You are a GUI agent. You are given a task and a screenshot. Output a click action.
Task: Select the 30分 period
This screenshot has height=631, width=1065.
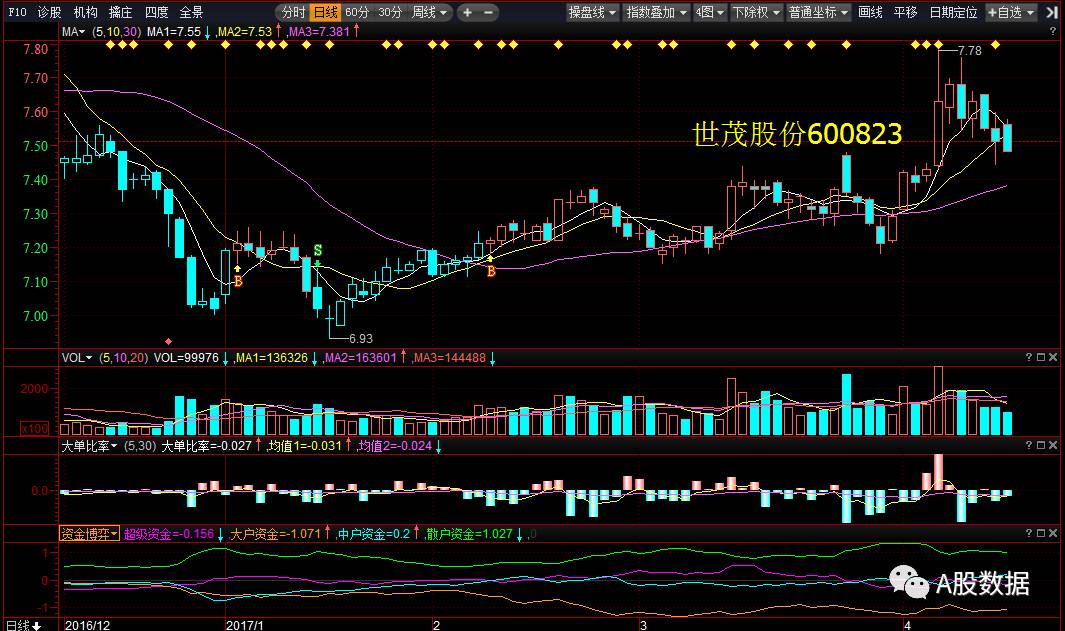pos(390,12)
